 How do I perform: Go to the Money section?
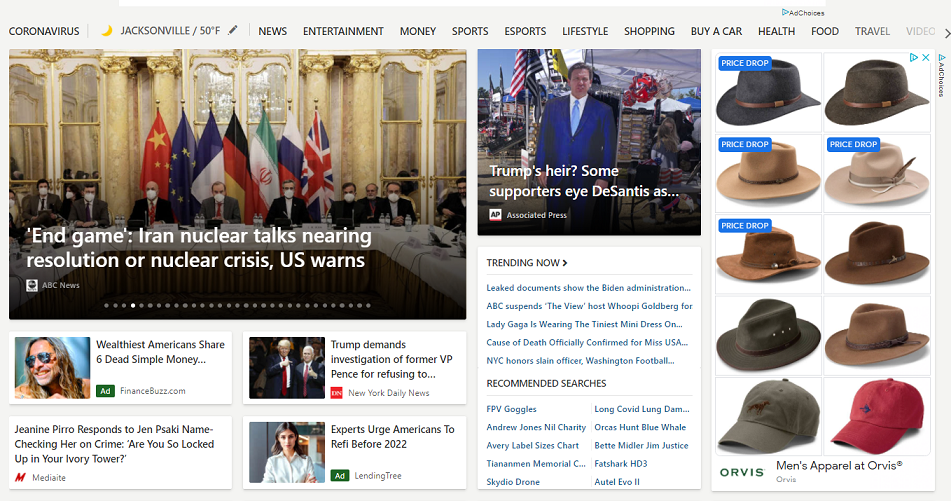click(417, 31)
